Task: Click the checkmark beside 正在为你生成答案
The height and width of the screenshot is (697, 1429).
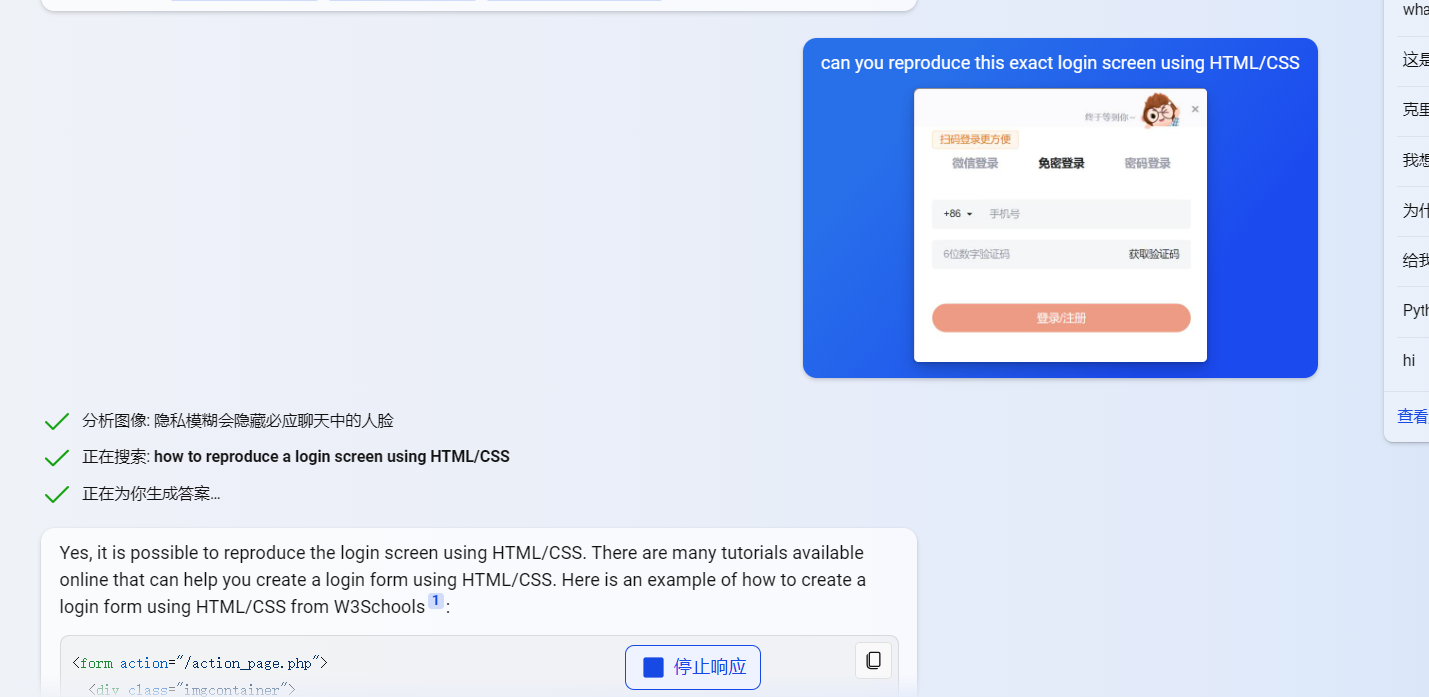Action: tap(57, 494)
